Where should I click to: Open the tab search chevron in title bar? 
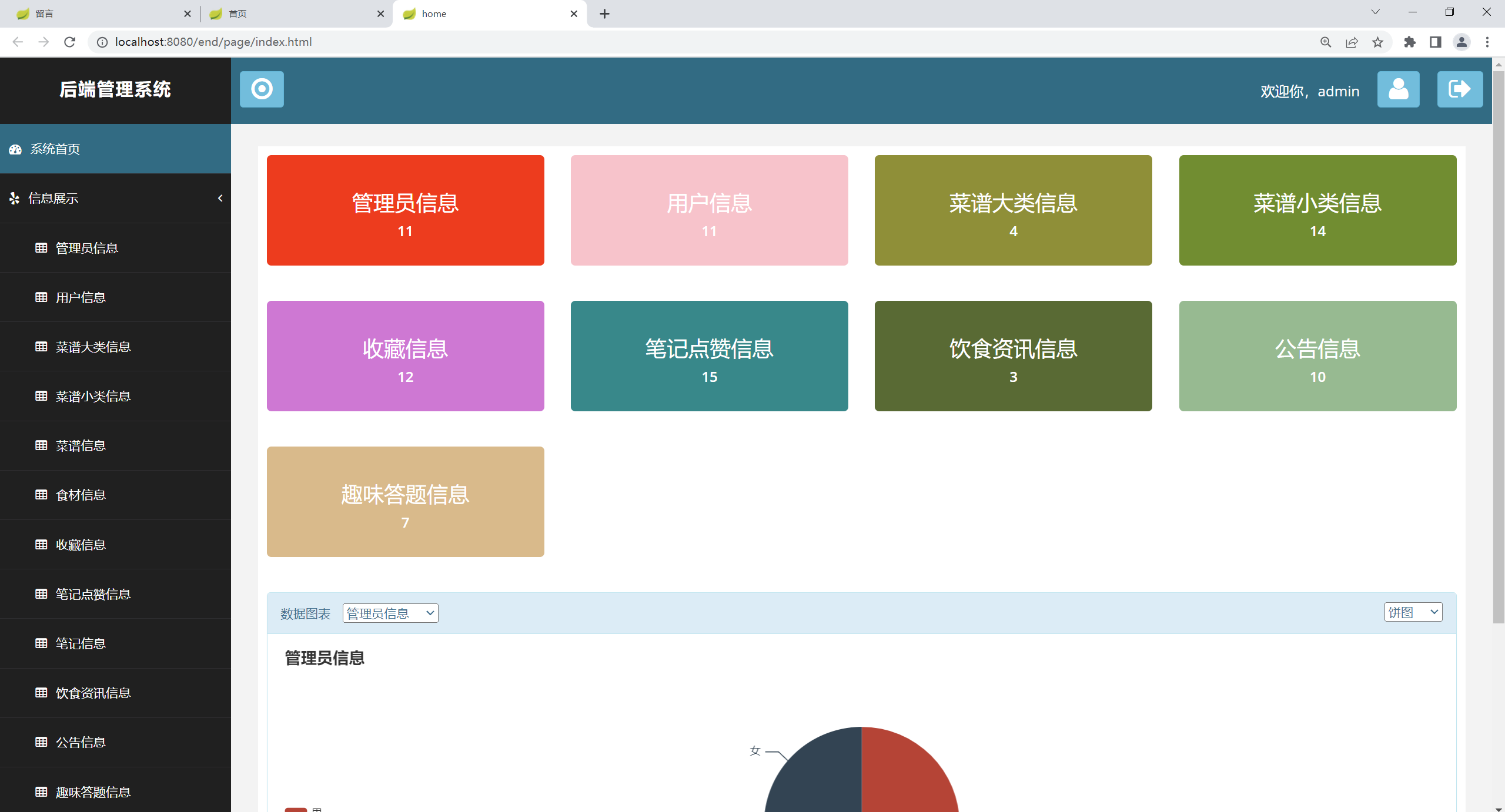click(1375, 12)
